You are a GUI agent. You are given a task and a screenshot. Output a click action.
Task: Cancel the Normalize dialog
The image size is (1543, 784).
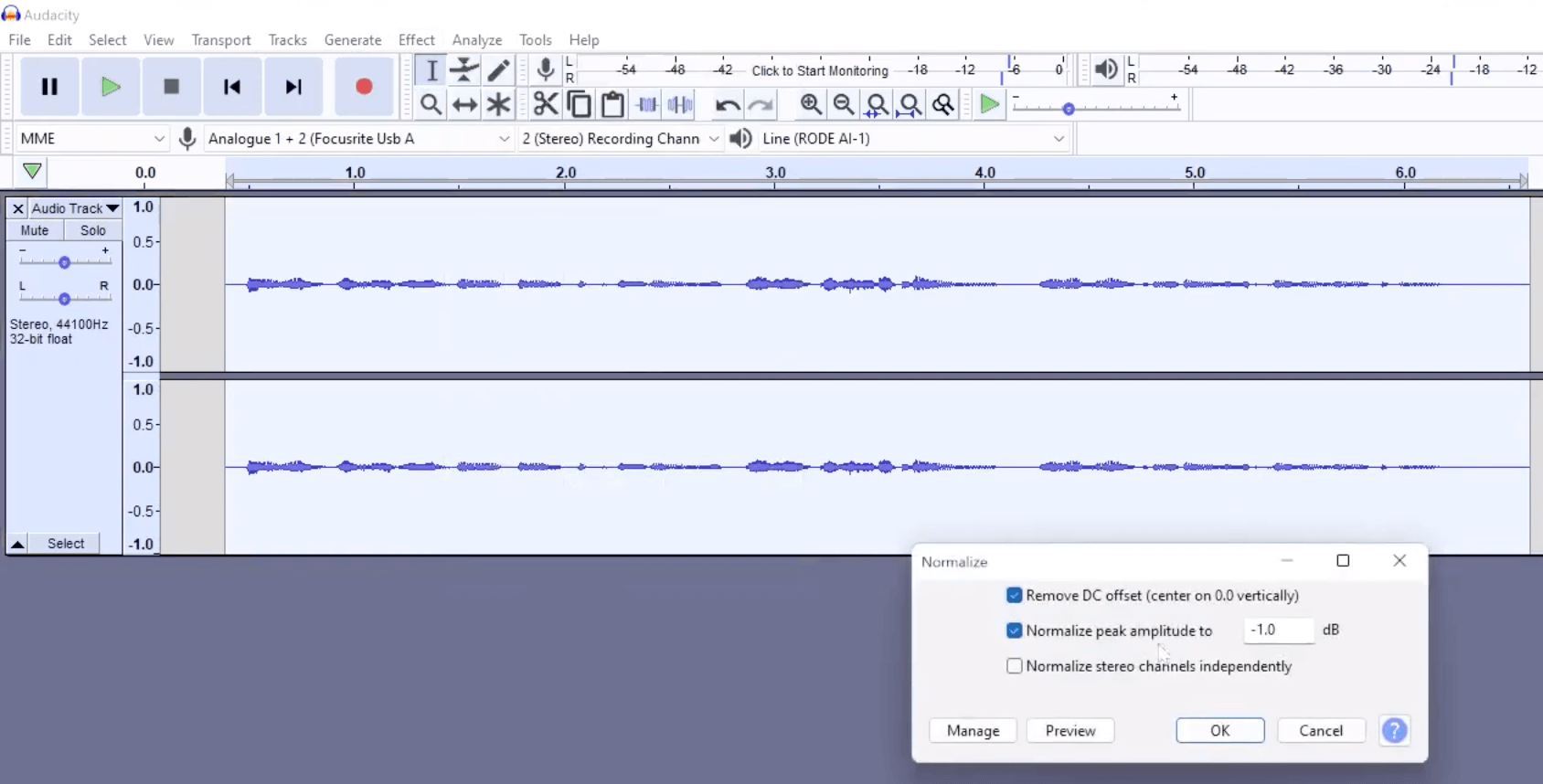1321,731
